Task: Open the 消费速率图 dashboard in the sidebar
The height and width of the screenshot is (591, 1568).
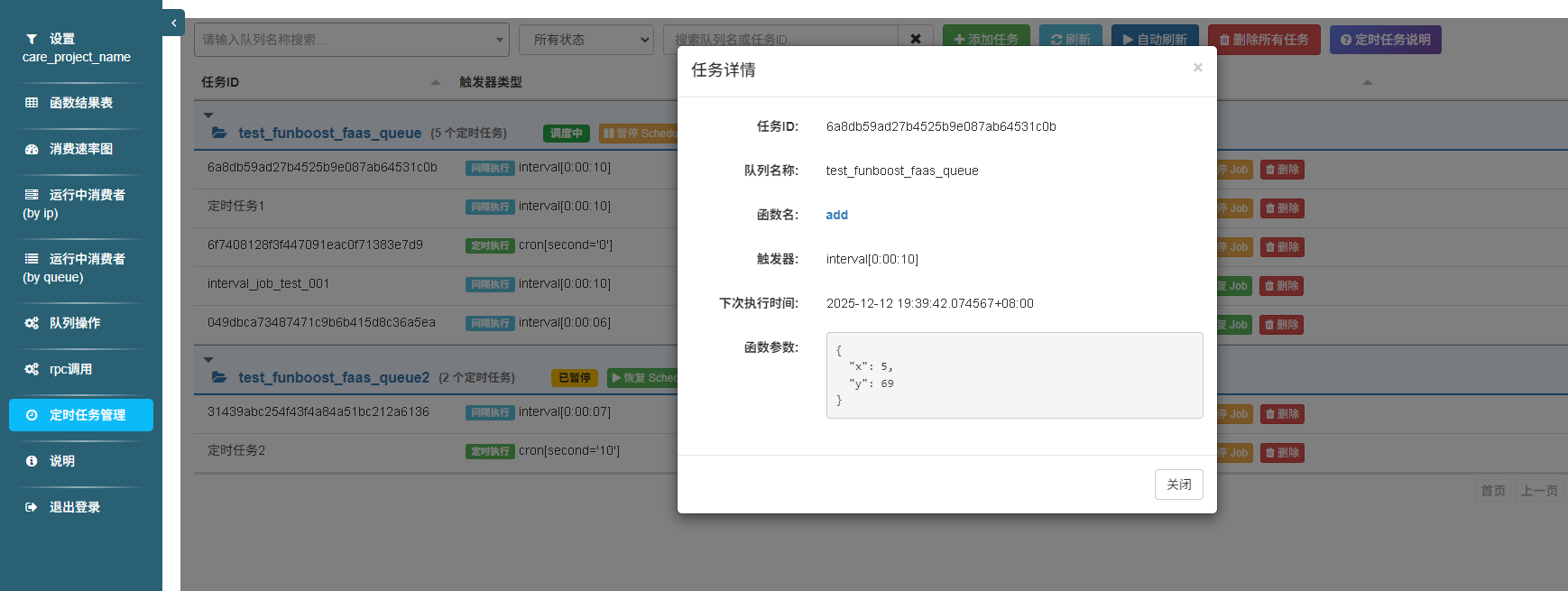Action: coord(80,149)
